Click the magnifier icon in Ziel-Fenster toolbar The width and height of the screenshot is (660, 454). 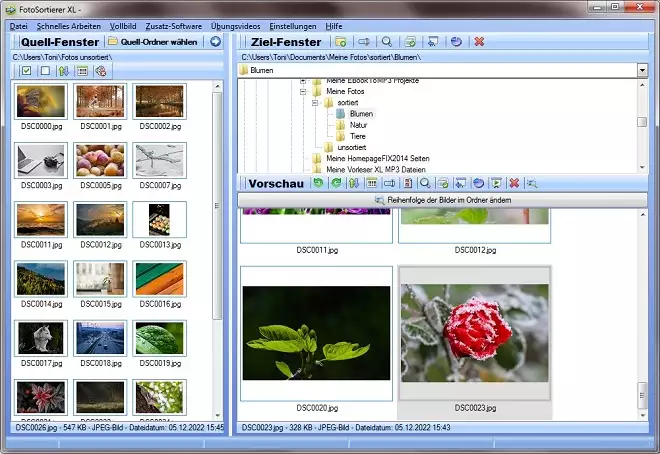coord(386,42)
